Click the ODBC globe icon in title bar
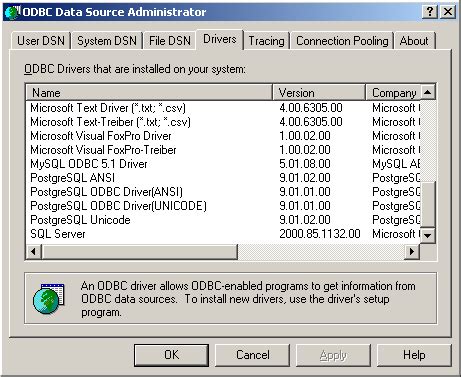 (x=12, y=12)
